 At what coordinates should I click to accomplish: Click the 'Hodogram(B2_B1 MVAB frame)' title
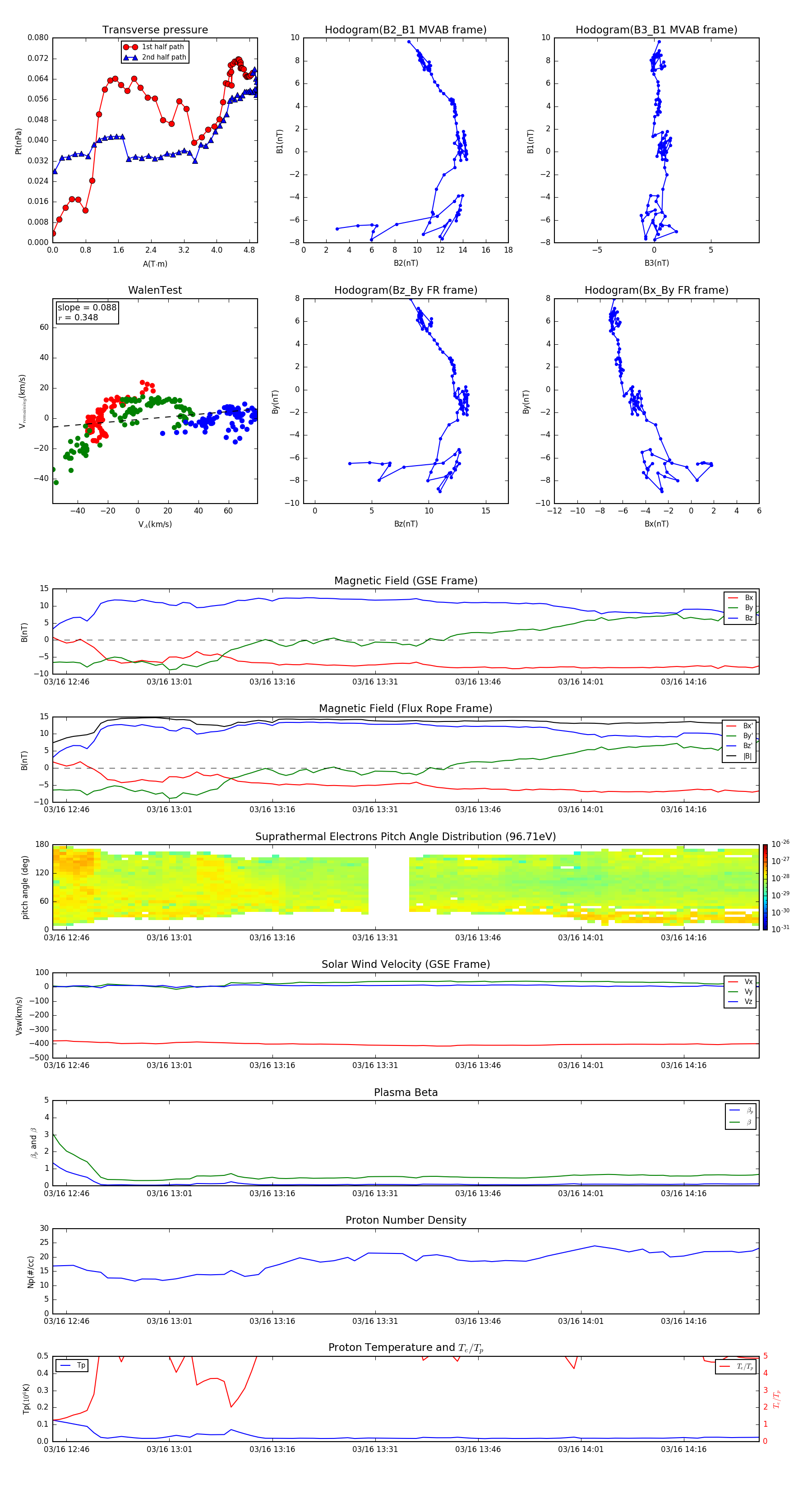pyautogui.click(x=406, y=30)
